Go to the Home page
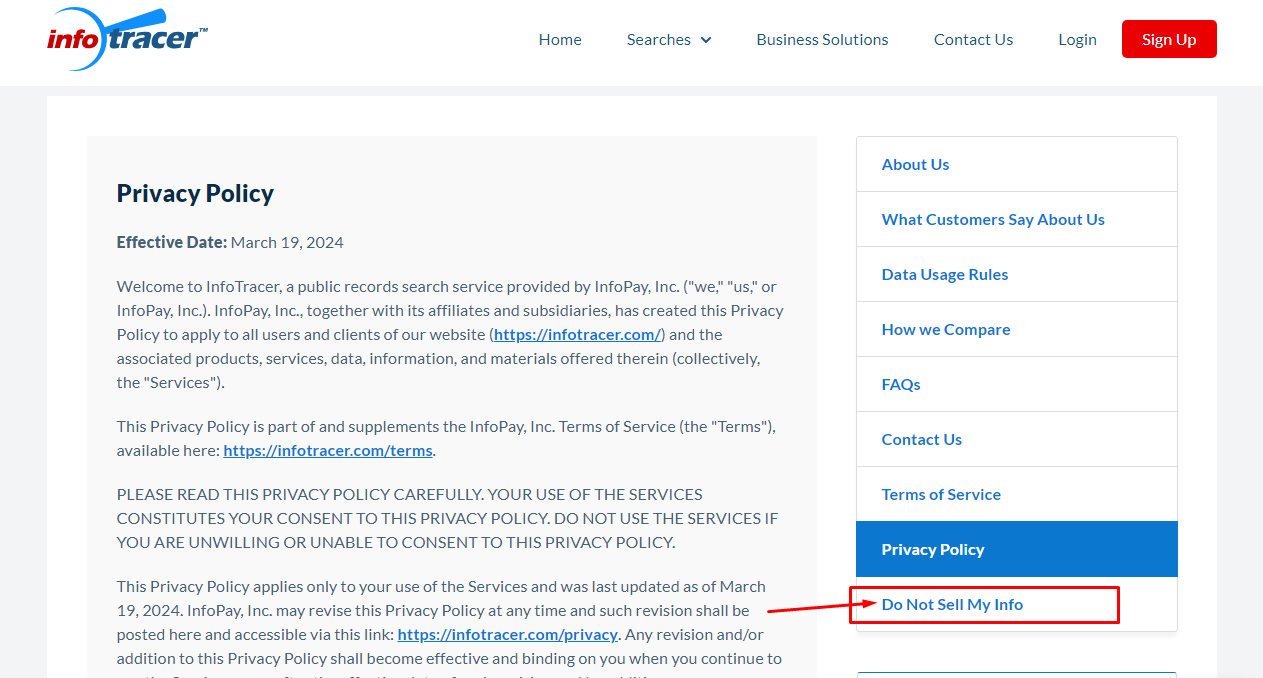 pos(560,40)
